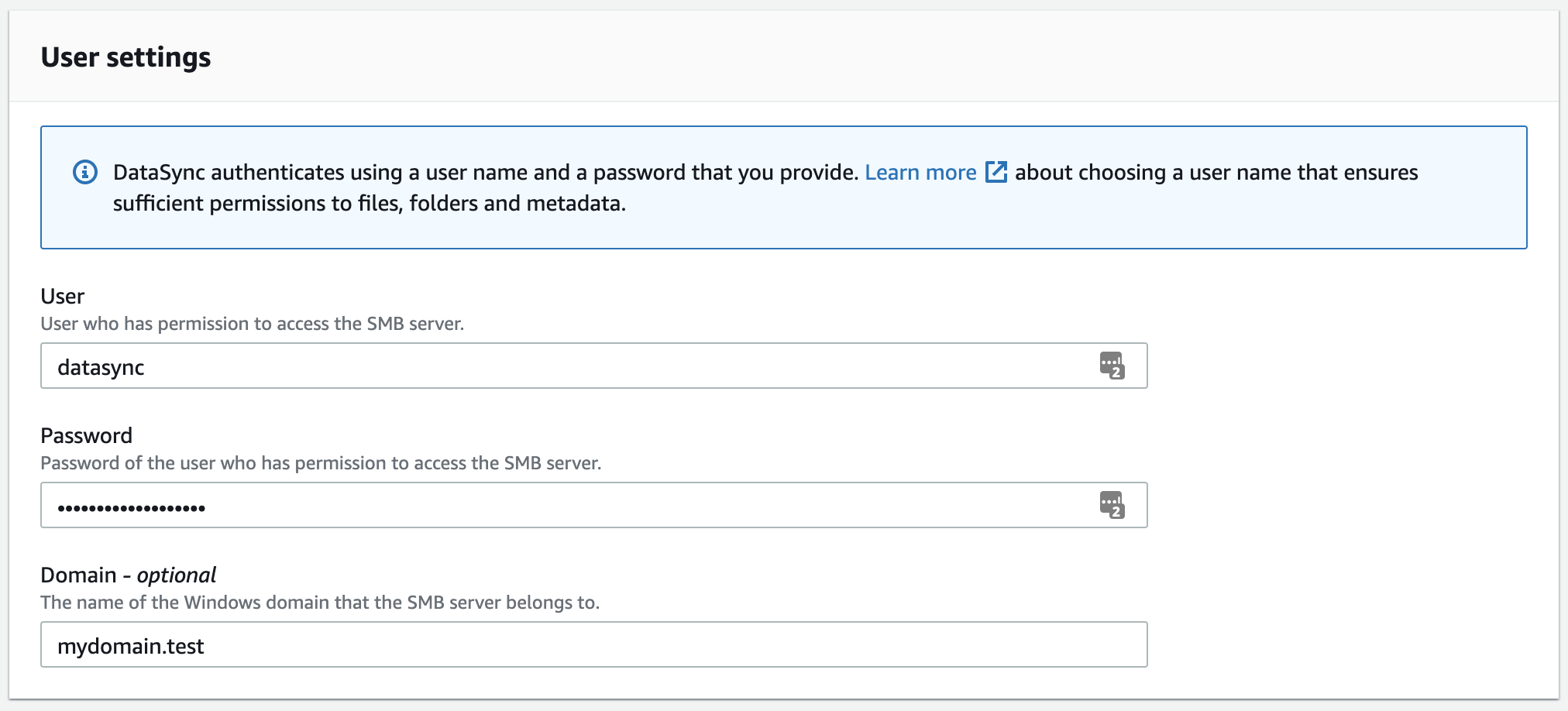Click the Domain - optional label
This screenshot has width=1568, height=711.
click(x=129, y=575)
